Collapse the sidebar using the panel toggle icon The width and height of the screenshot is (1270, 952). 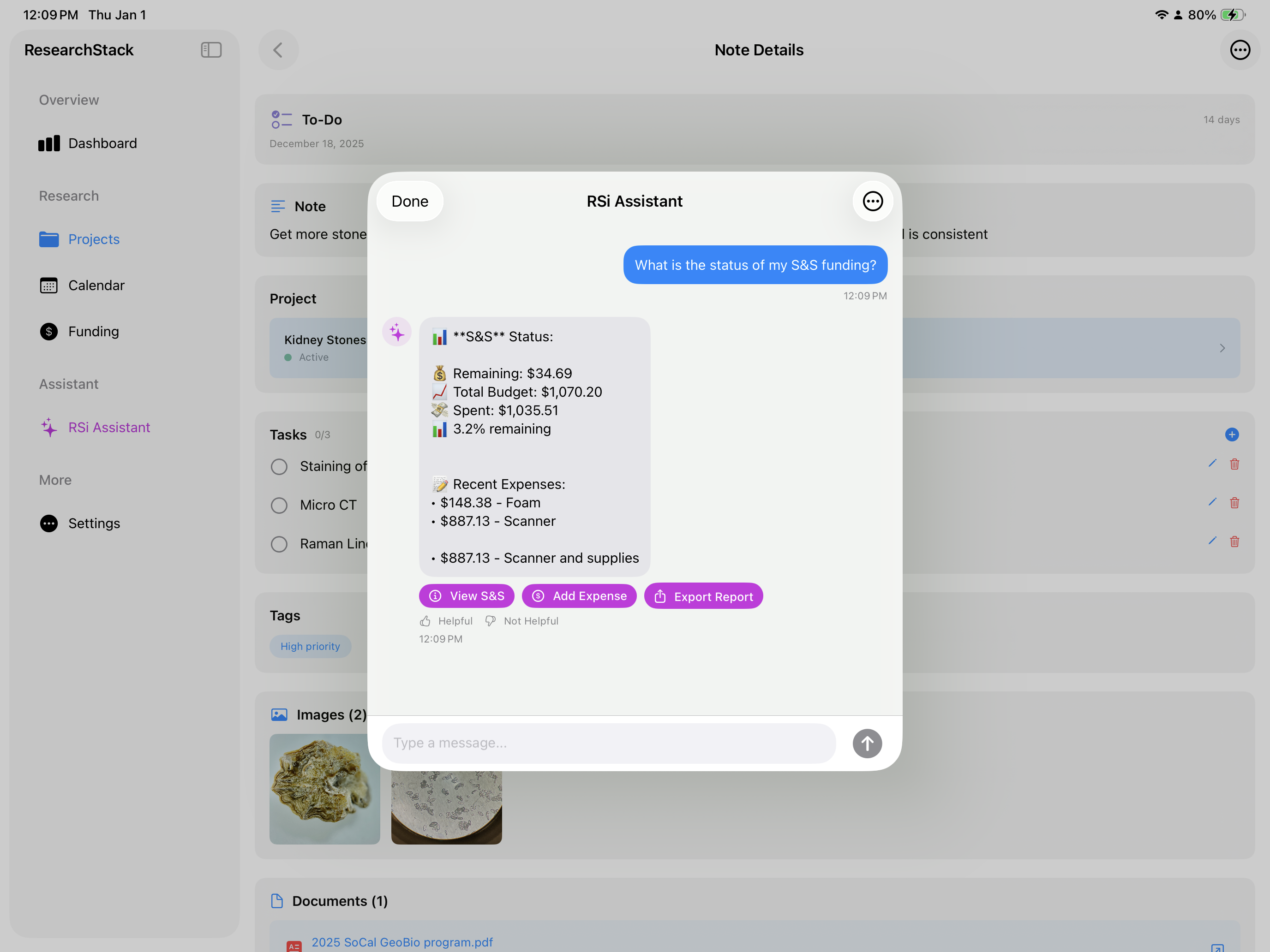pos(211,50)
